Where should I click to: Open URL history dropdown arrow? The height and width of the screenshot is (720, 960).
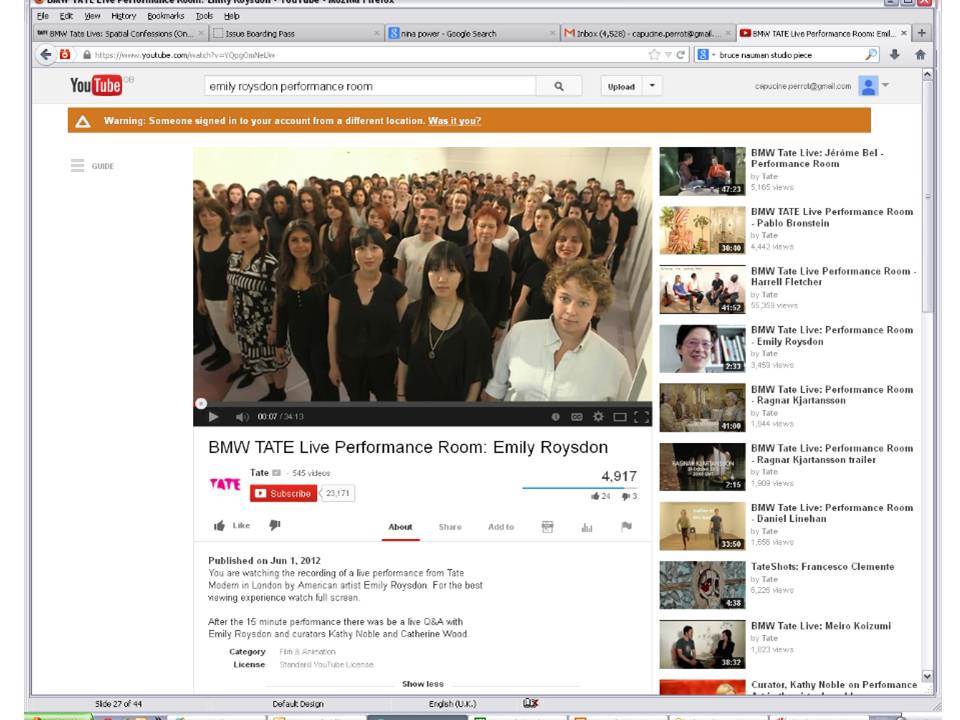tap(668, 55)
